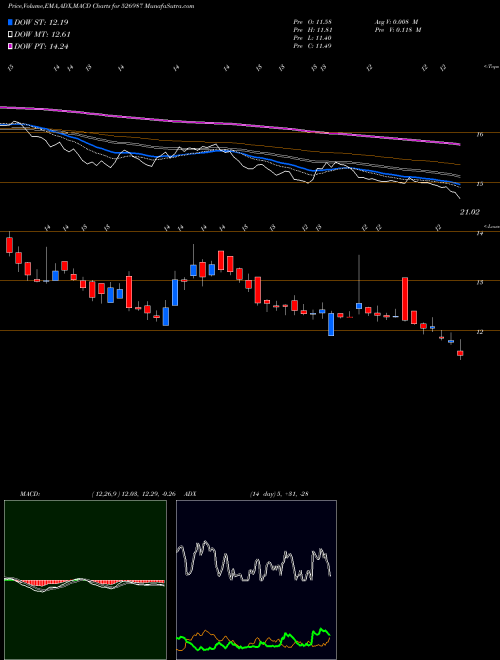
Task: Click the 'ADX' panel label
Action: [191, 494]
